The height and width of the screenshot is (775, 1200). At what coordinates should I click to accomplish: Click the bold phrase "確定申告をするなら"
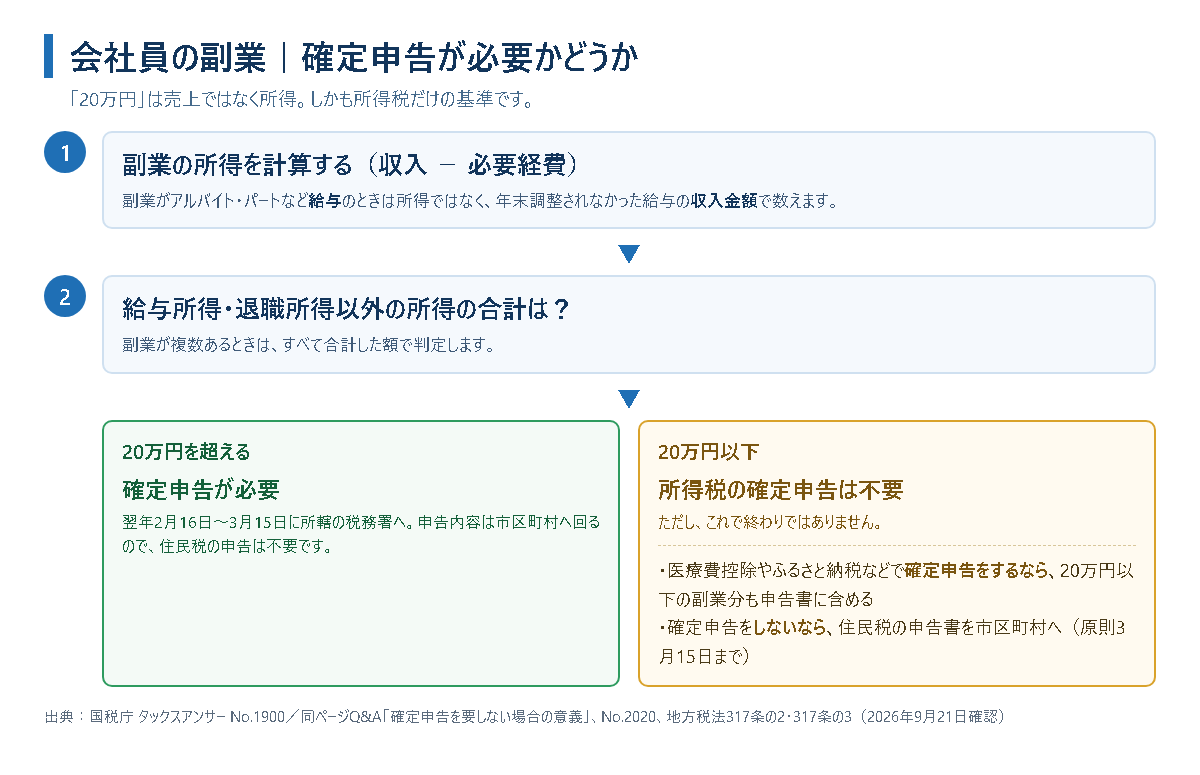click(x=978, y=571)
